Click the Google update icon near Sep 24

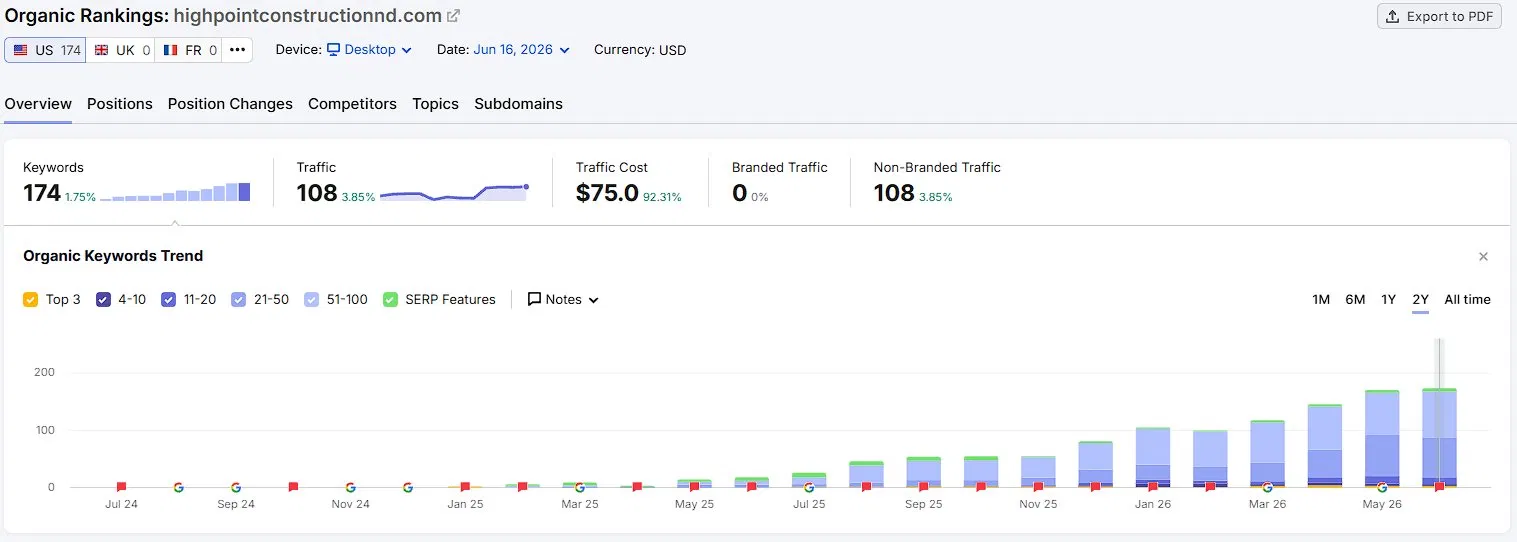pos(236,487)
